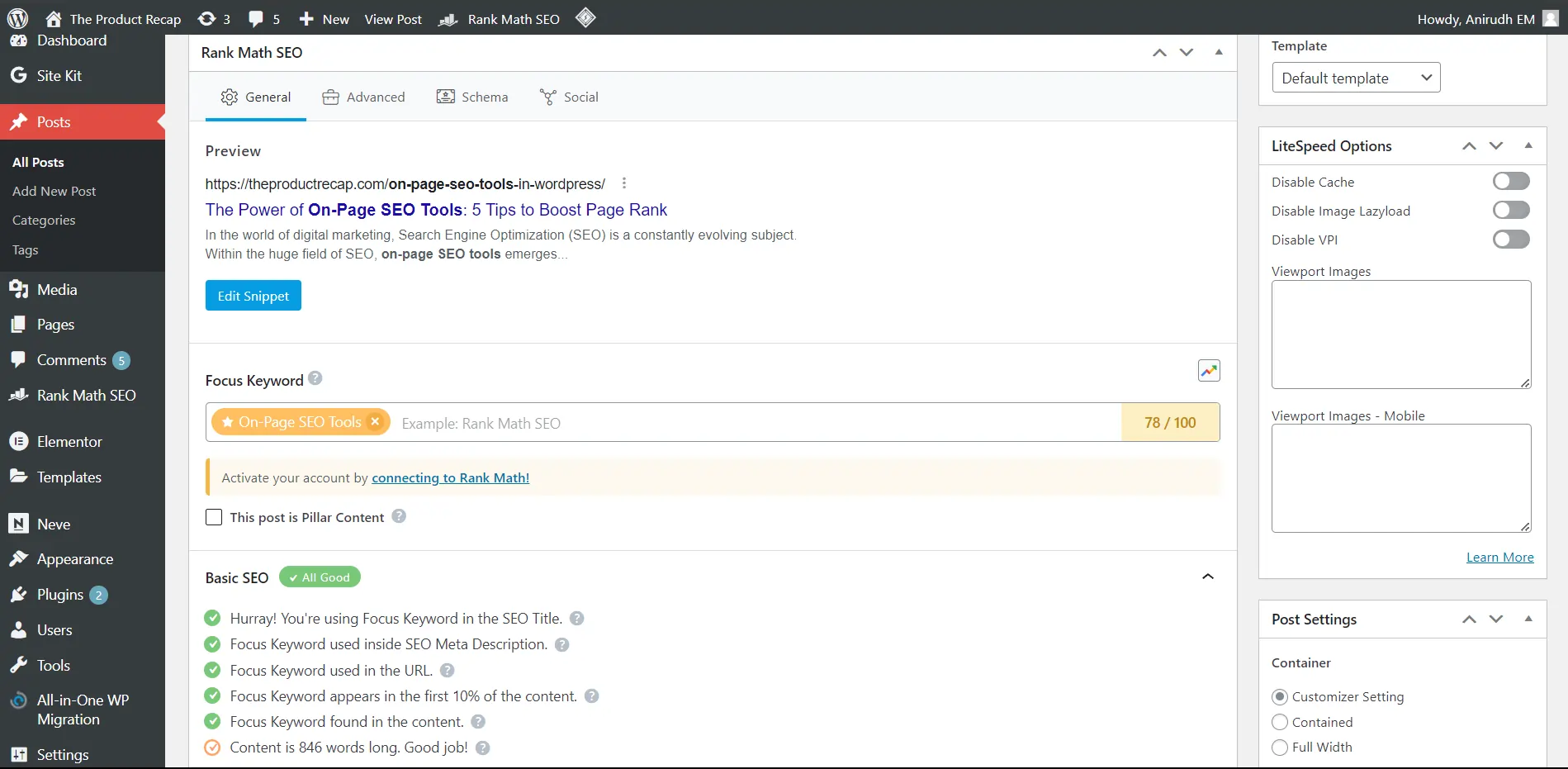Select Contained container radio

[1280, 722]
